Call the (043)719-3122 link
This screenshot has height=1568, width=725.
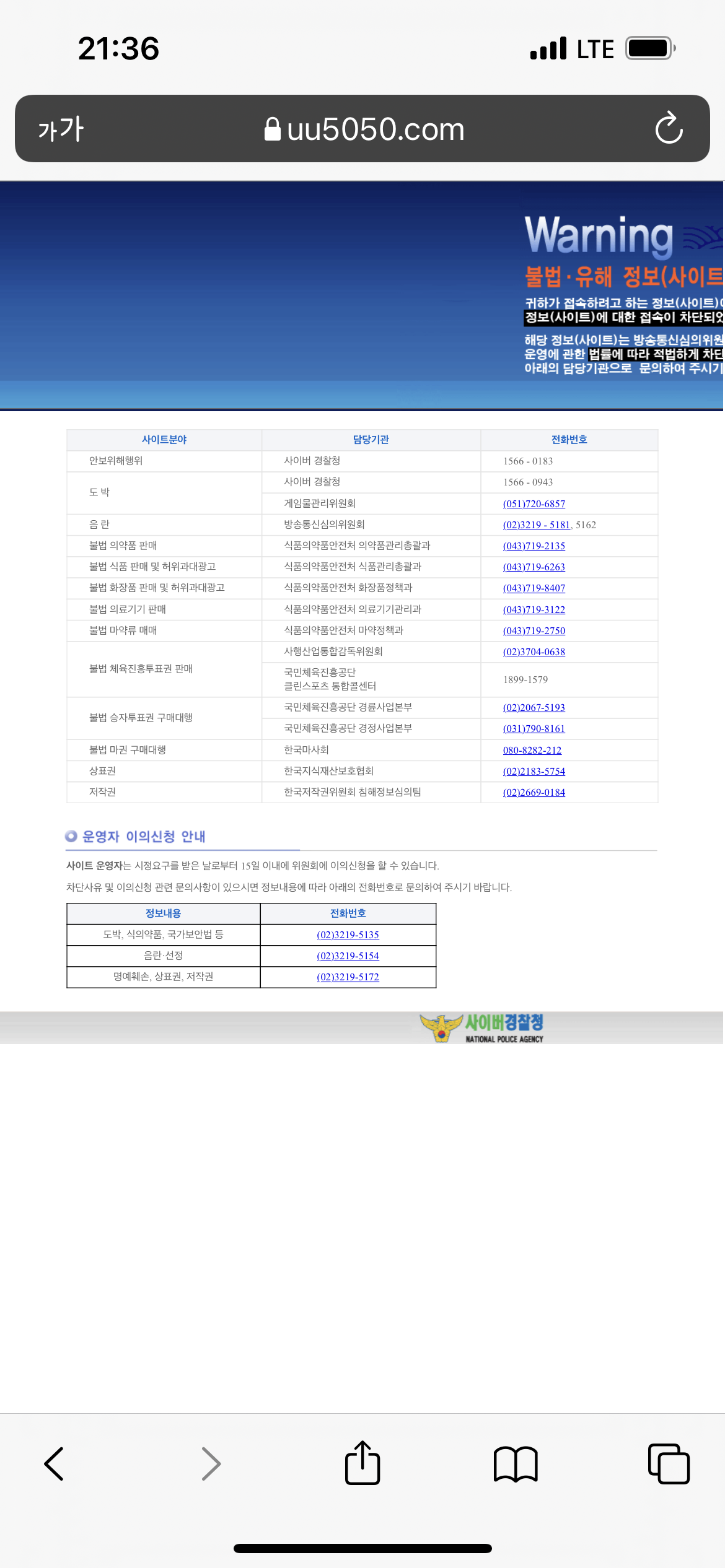(534, 609)
